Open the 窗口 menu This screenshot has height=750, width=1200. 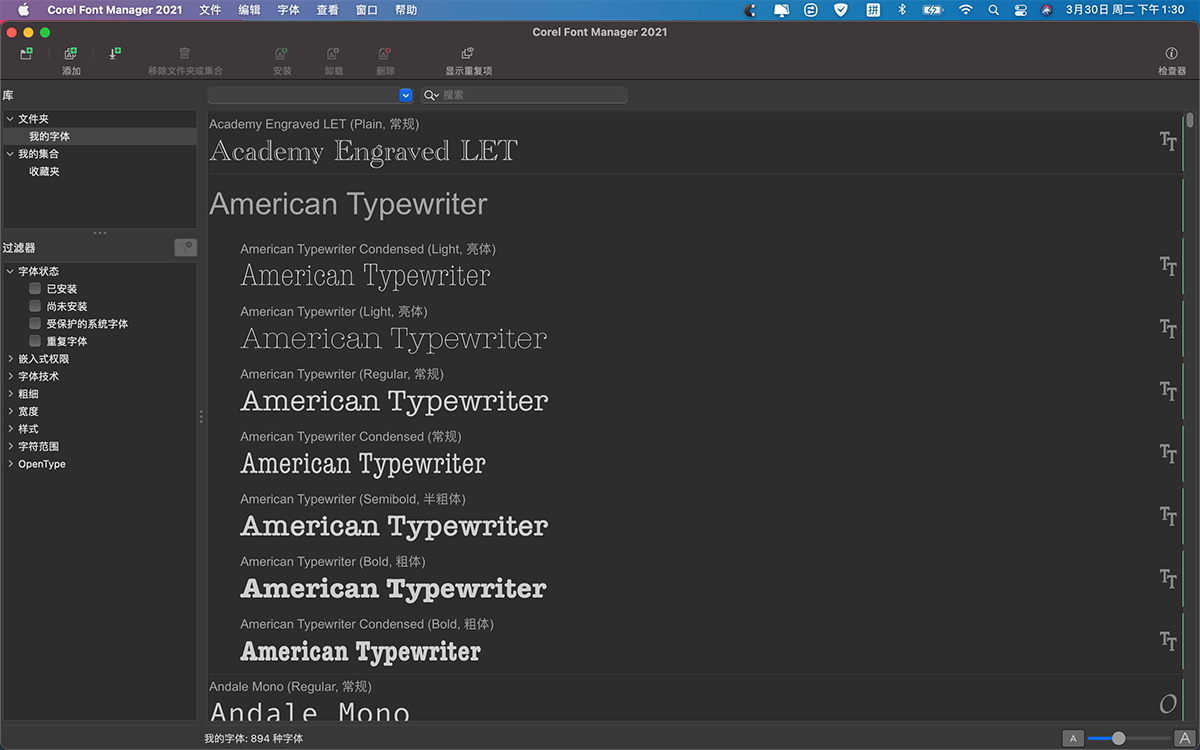point(366,9)
